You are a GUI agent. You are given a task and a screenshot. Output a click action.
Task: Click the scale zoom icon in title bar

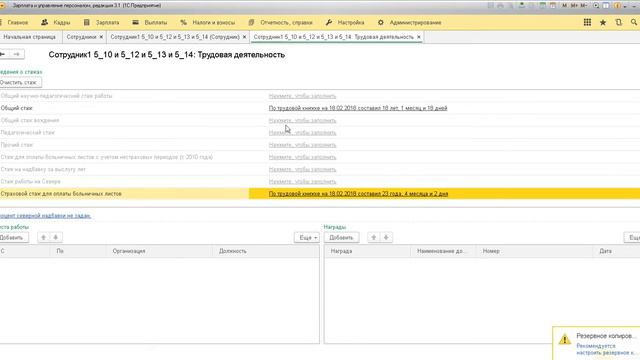pyautogui.click(x=596, y=5)
